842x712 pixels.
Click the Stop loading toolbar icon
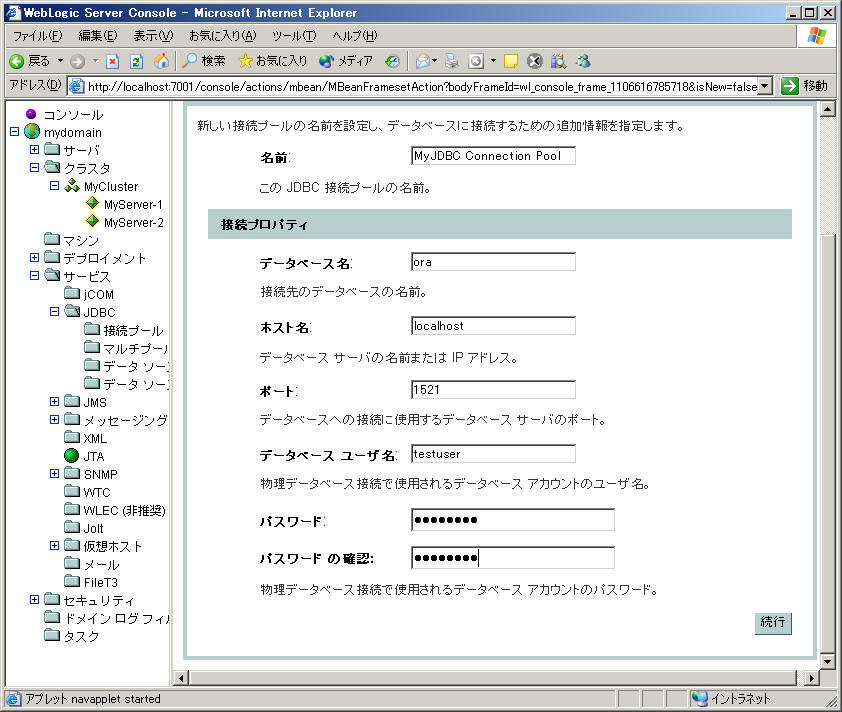(112, 61)
